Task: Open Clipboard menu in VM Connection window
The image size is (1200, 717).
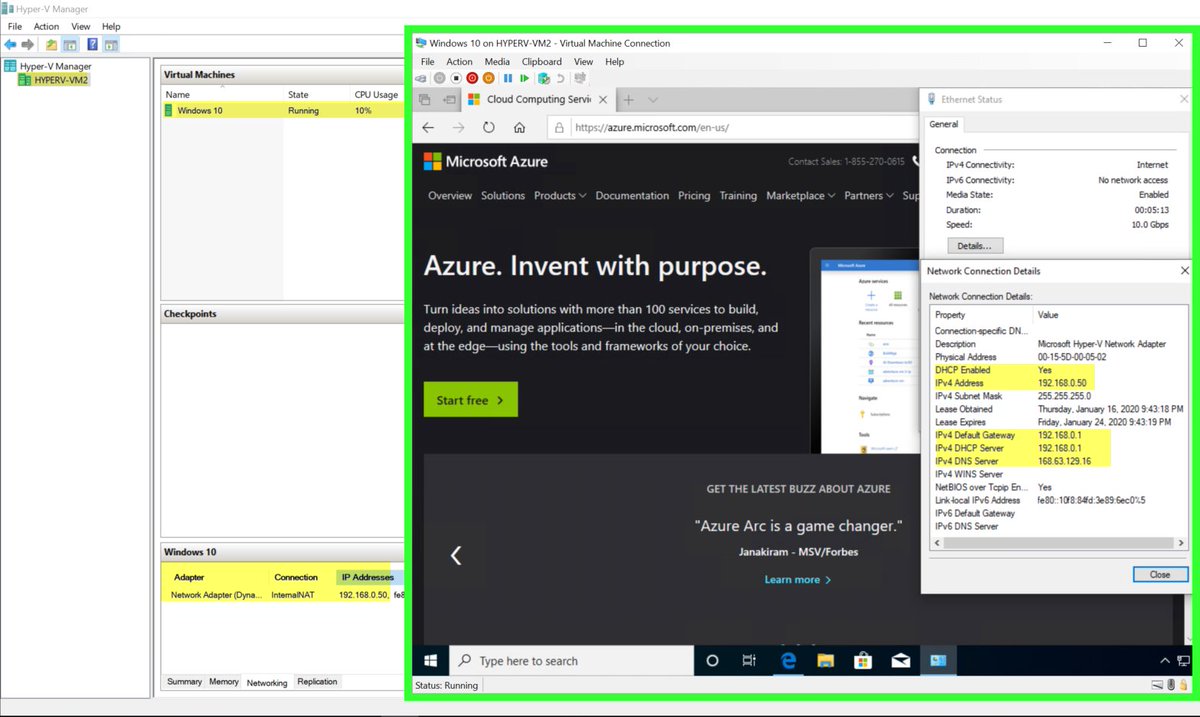Action: [542, 62]
